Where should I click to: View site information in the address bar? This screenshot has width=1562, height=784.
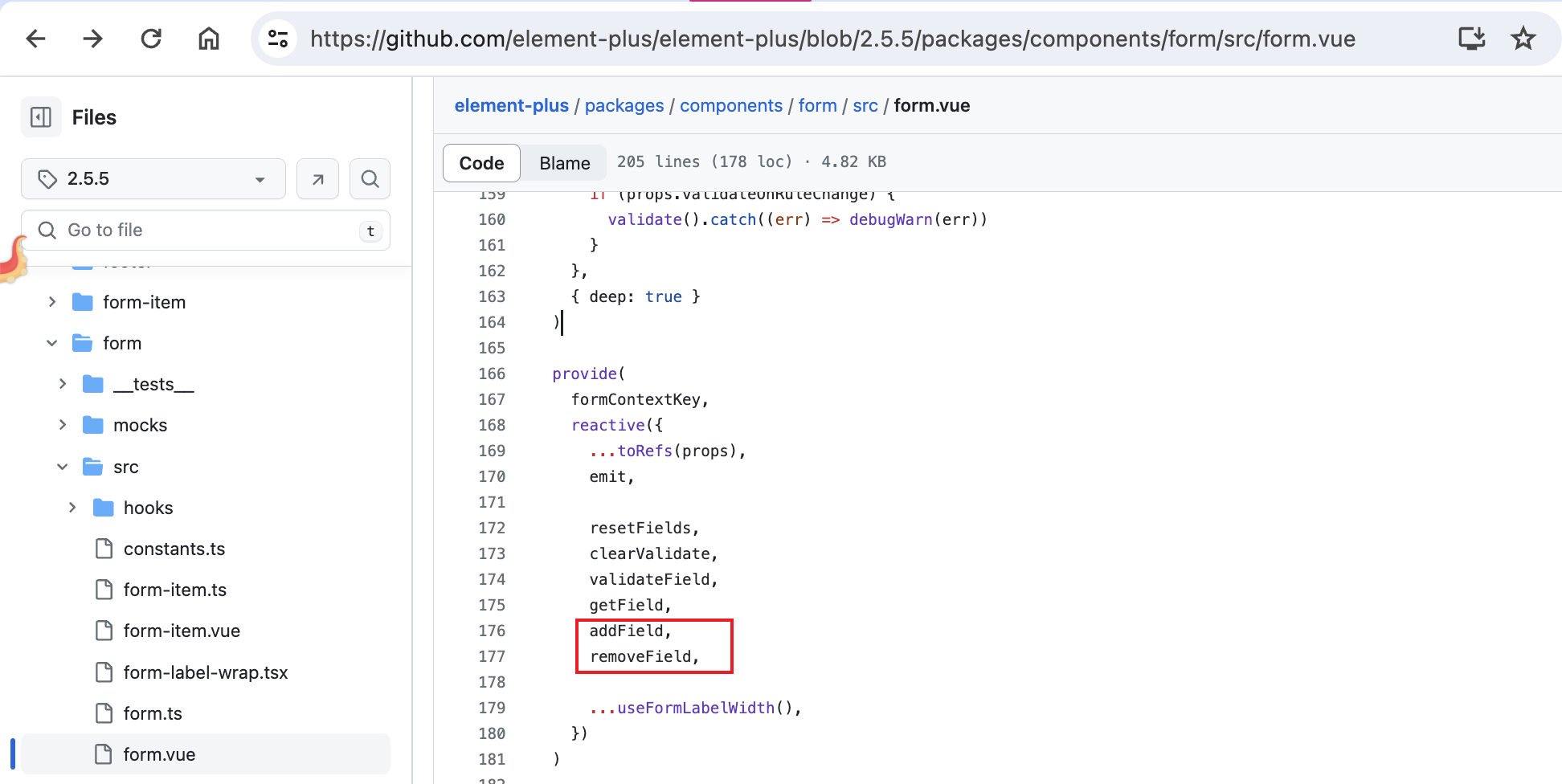pos(278,38)
